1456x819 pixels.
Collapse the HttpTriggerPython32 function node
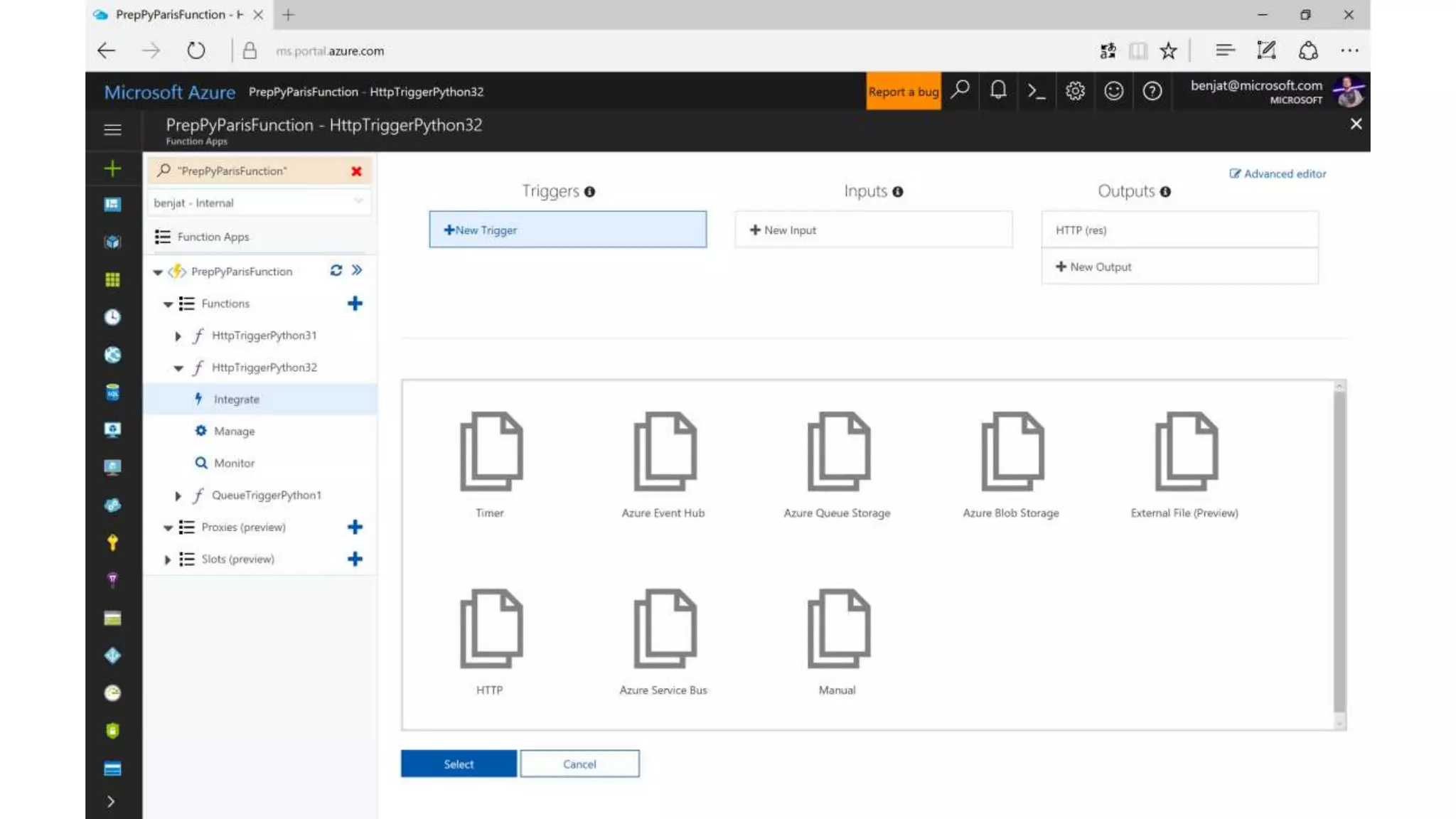click(178, 368)
